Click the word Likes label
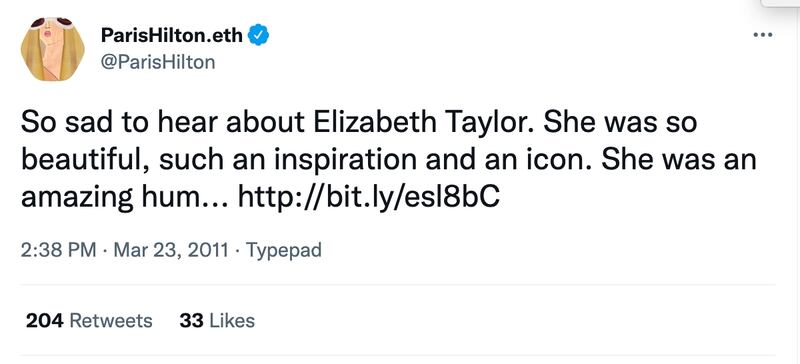 [x=232, y=321]
